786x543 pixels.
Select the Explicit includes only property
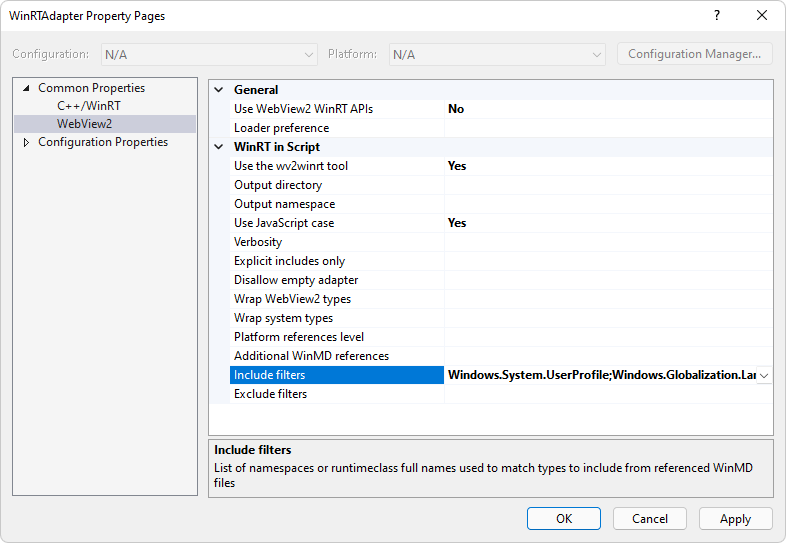337,261
